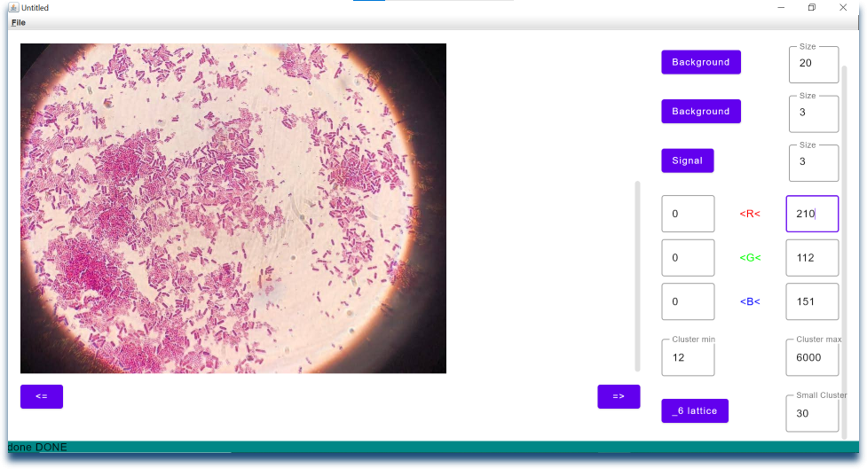The height and width of the screenshot is (469, 867).
Task: Select the Size field beside the Signal button
Action: (x=813, y=162)
